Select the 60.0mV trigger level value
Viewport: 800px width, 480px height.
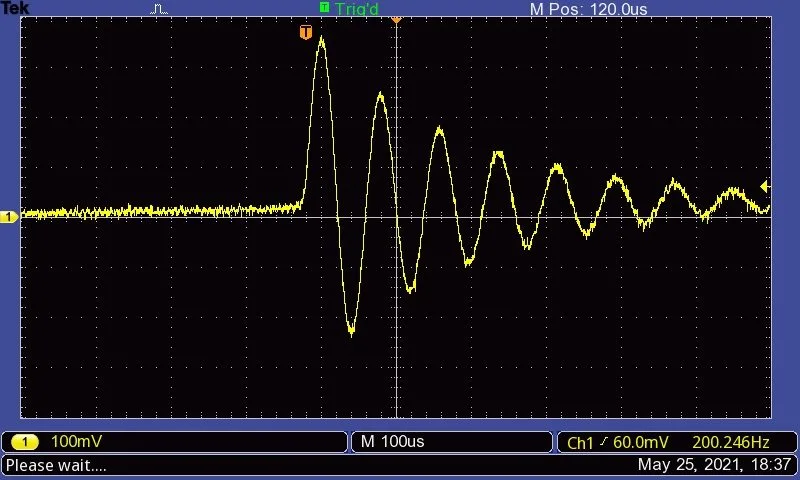coord(643,442)
